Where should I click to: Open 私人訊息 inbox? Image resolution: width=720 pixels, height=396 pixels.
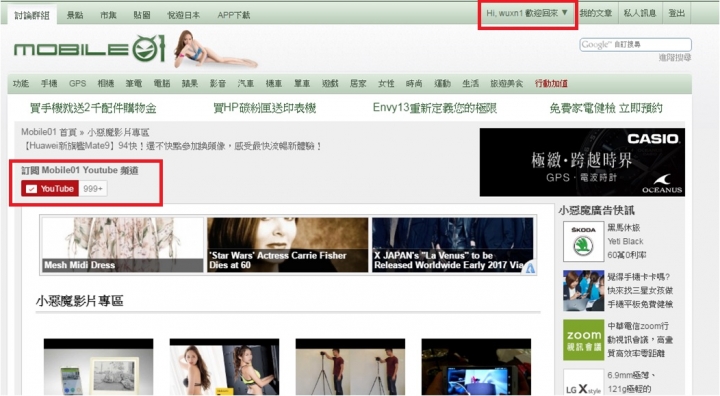tap(640, 13)
